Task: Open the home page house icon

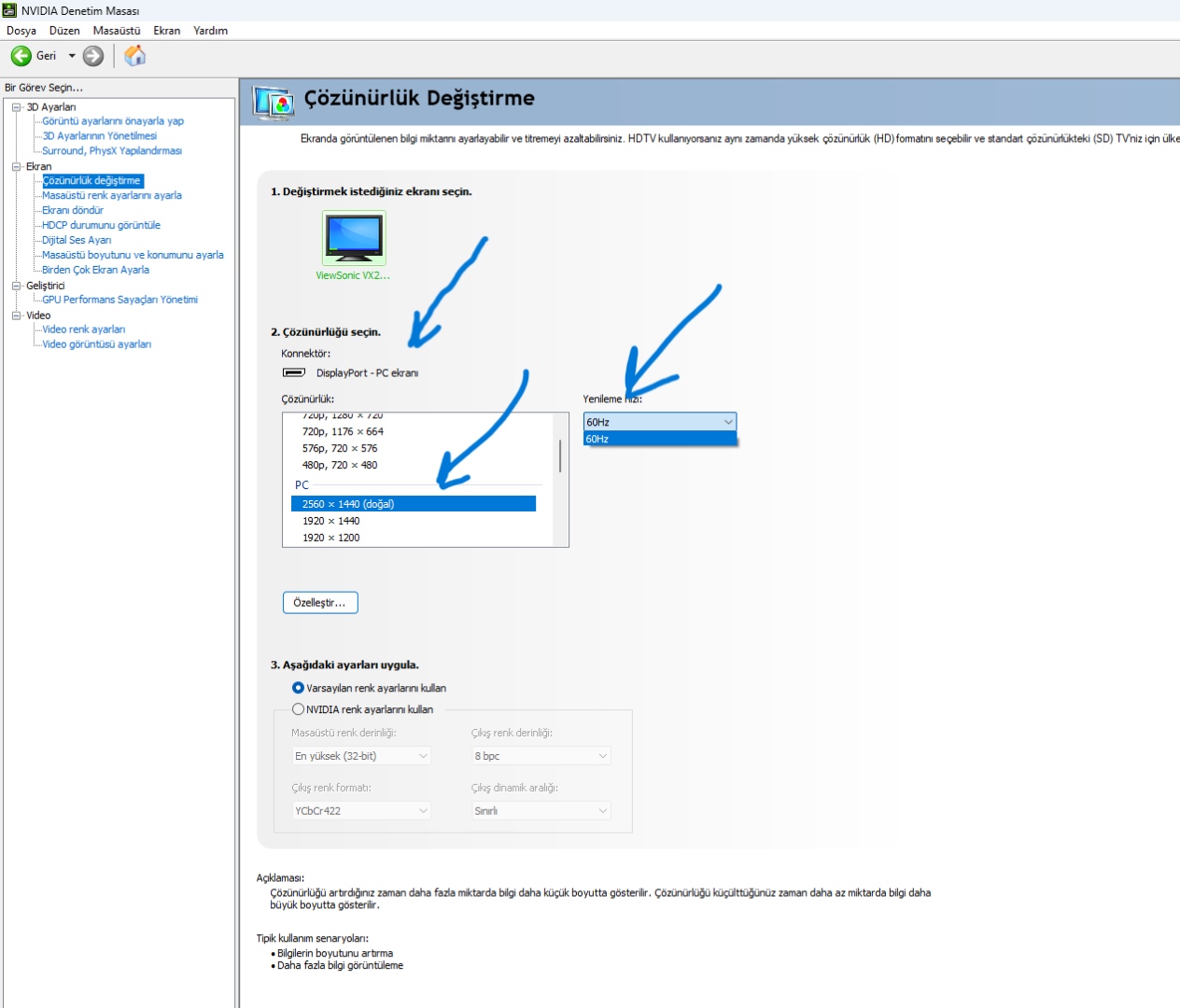Action: point(135,55)
